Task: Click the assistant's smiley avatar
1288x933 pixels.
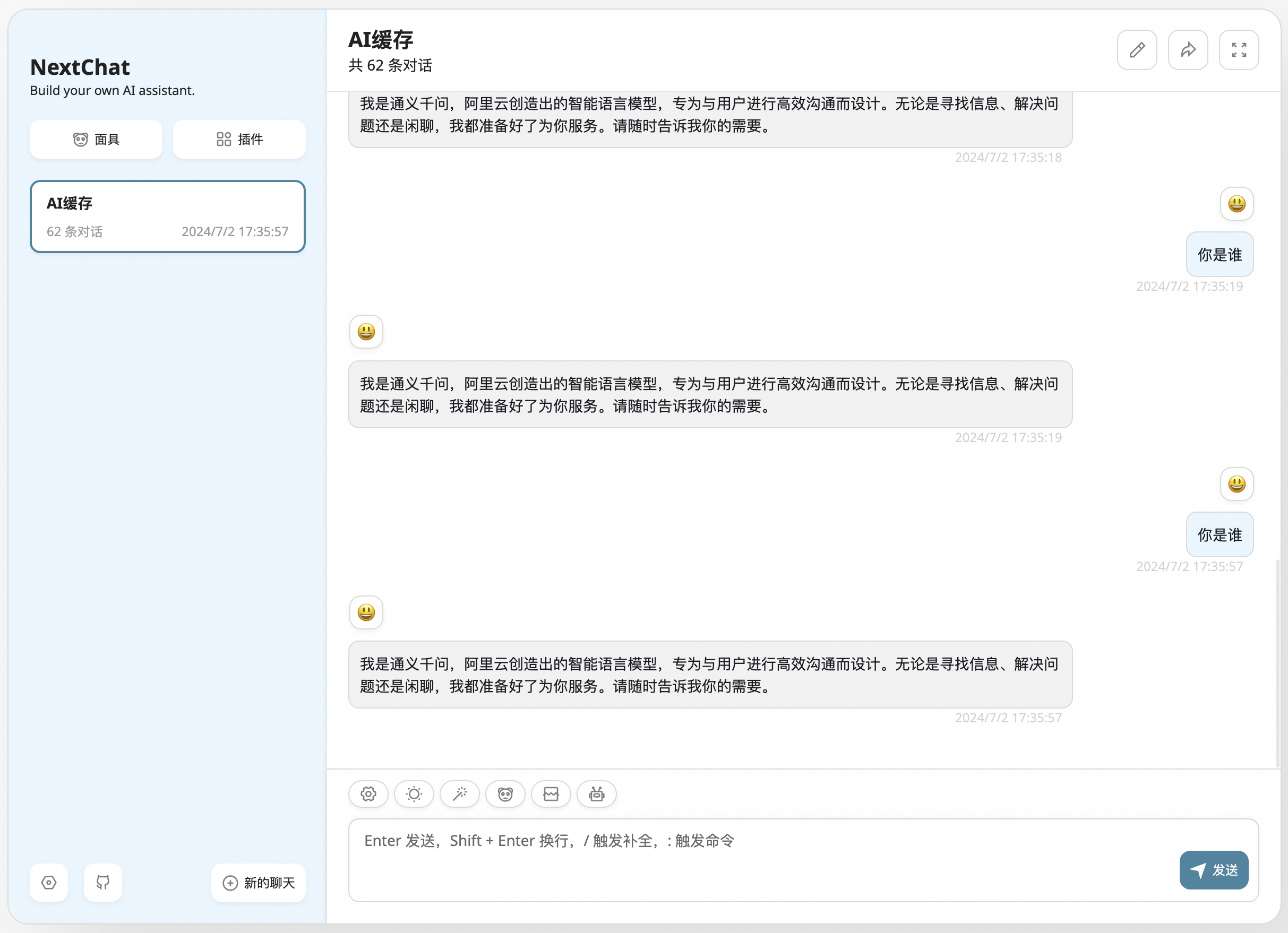Action: coord(366,613)
